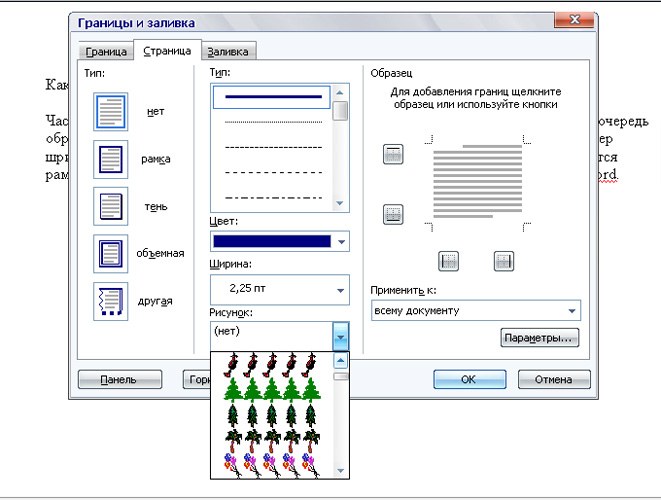Open the Ширина width dropdown arrow
Screen dimensions: 661x500
(341, 290)
